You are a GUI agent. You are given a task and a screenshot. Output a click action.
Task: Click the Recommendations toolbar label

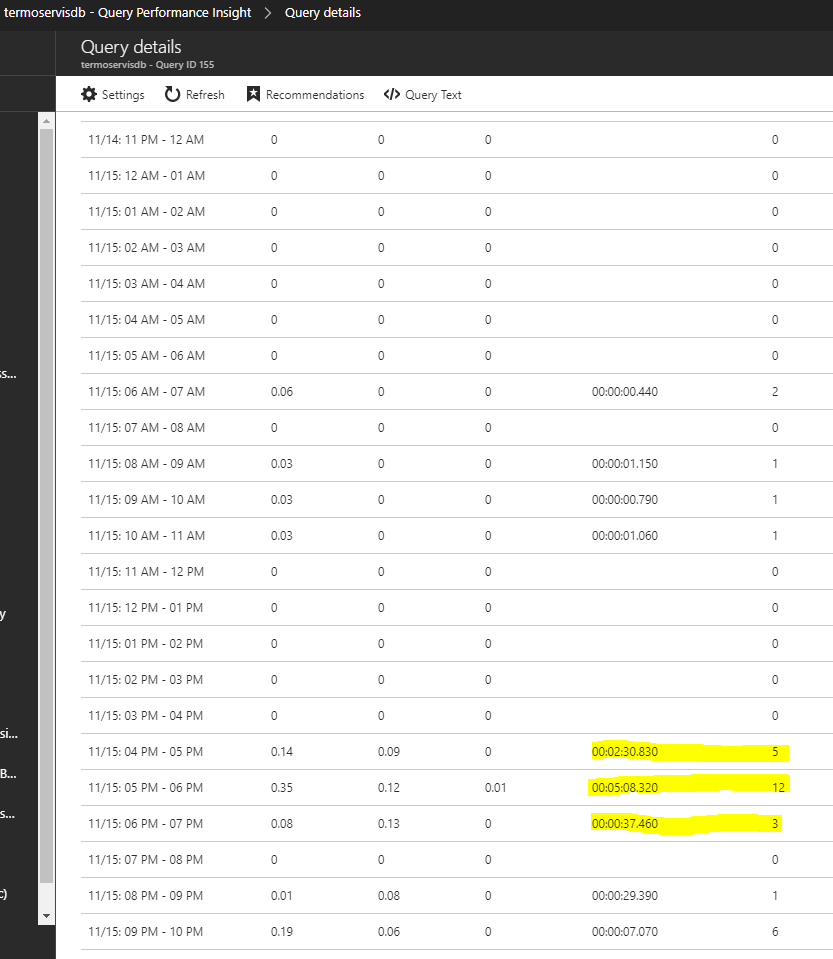pyautogui.click(x=314, y=94)
